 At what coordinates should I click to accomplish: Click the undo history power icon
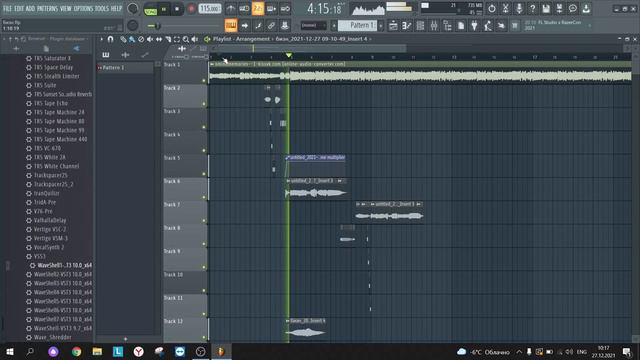point(492,9)
